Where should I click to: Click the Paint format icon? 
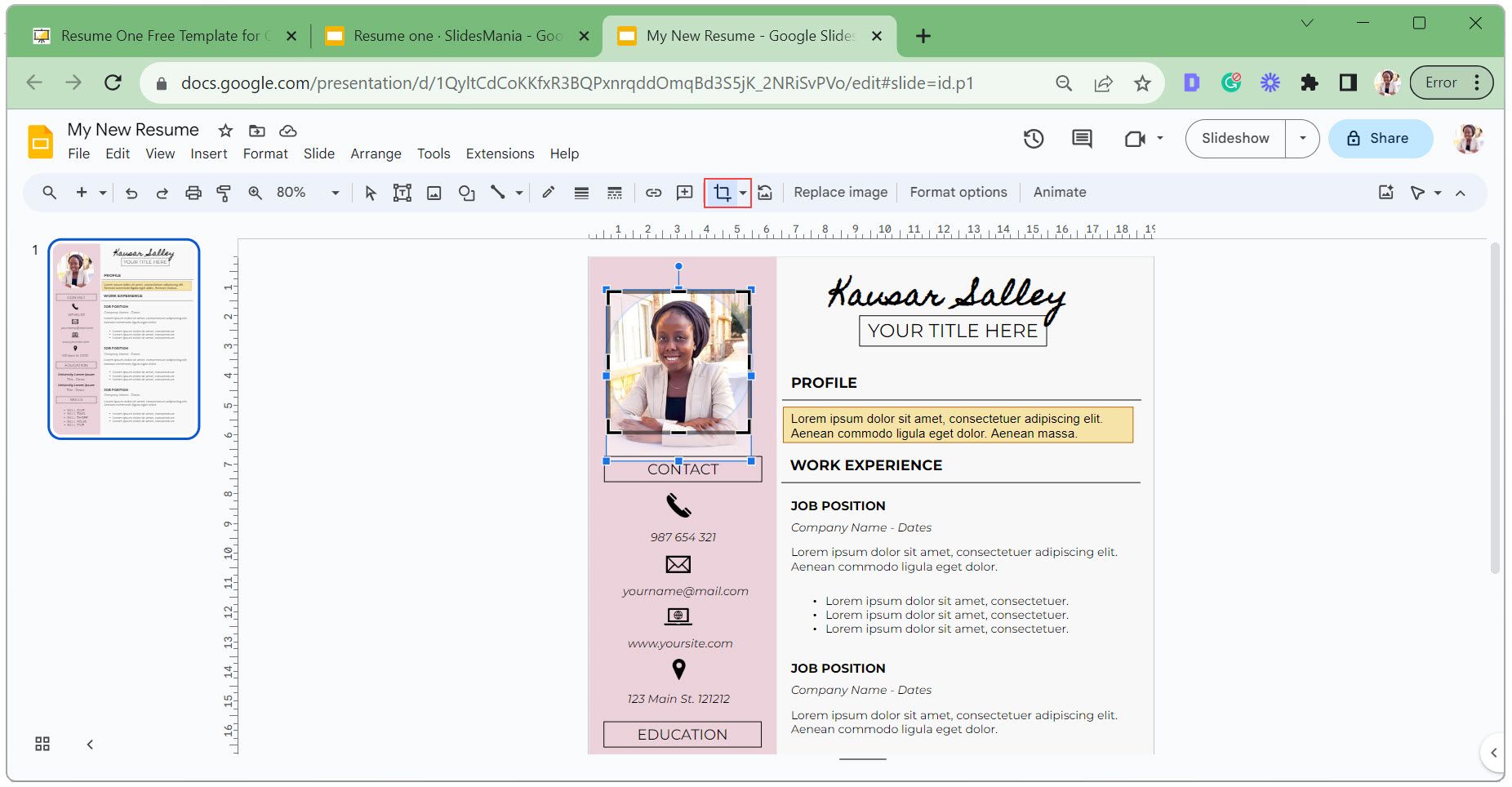pyautogui.click(x=224, y=193)
